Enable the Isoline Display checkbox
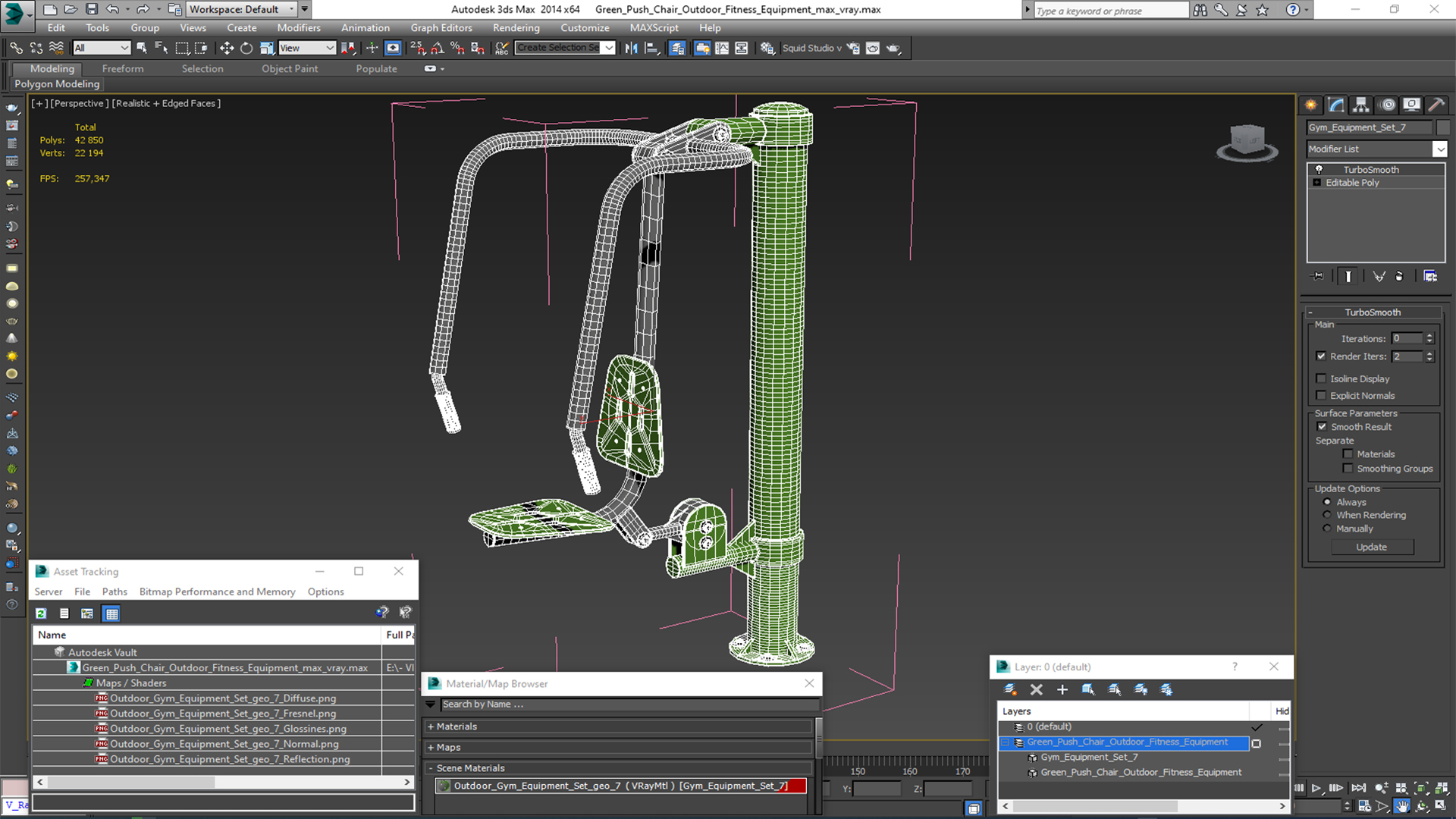The width and height of the screenshot is (1456, 819). coord(1321,378)
